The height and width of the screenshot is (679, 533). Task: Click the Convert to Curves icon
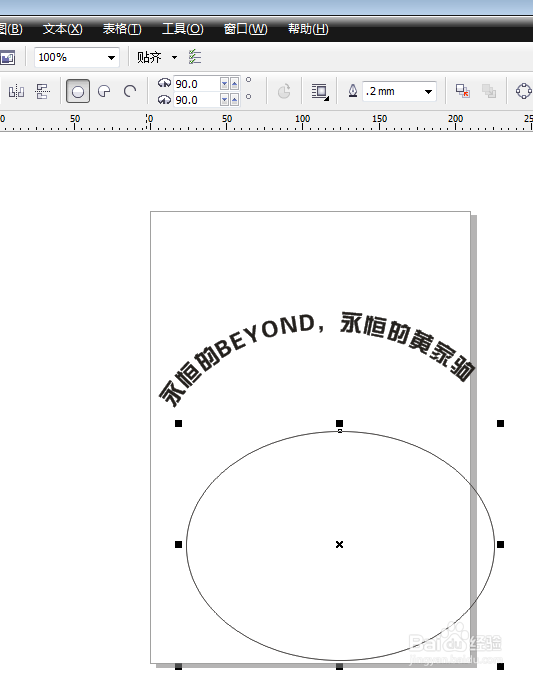click(523, 91)
